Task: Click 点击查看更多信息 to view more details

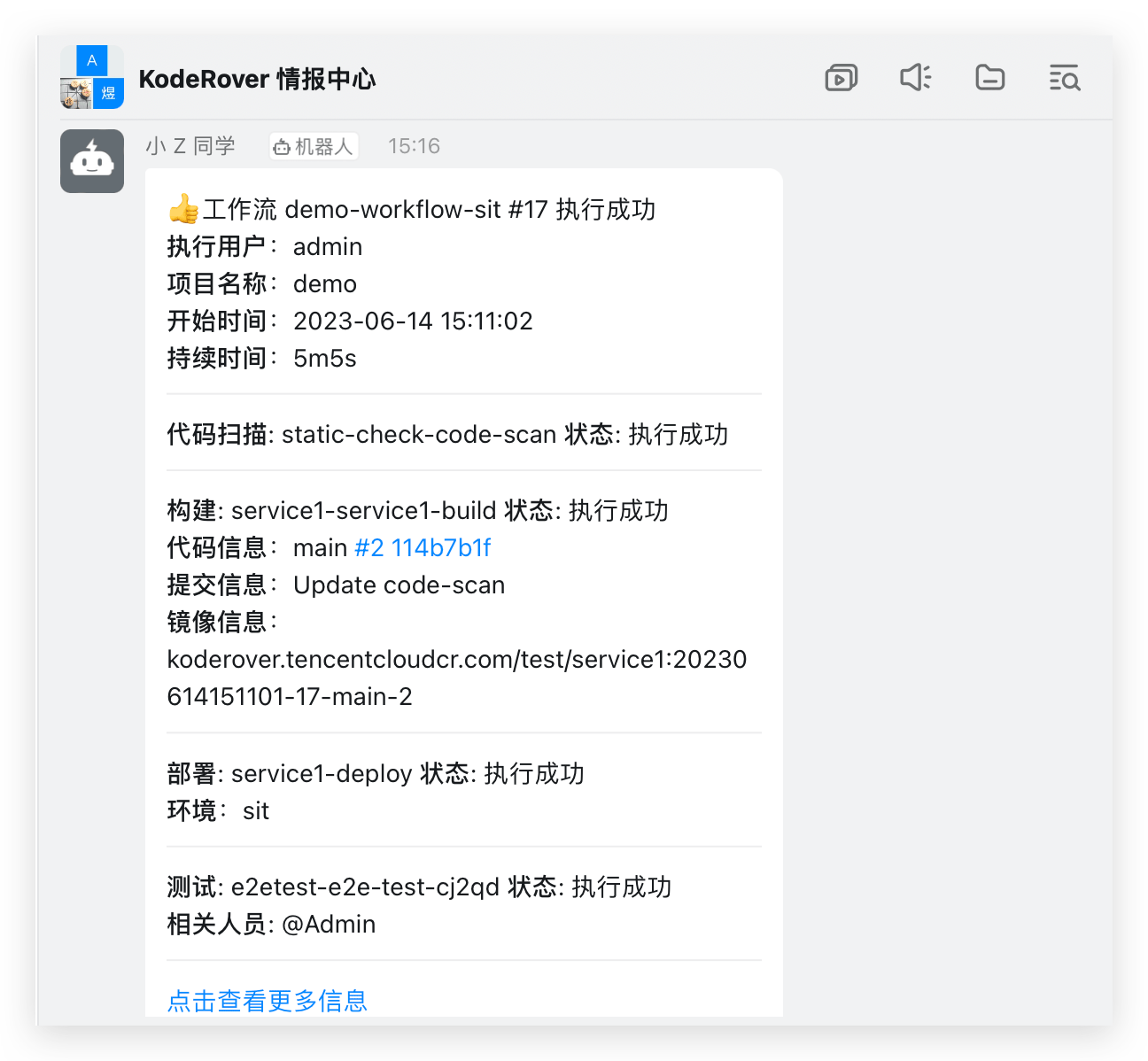Action: [267, 1000]
